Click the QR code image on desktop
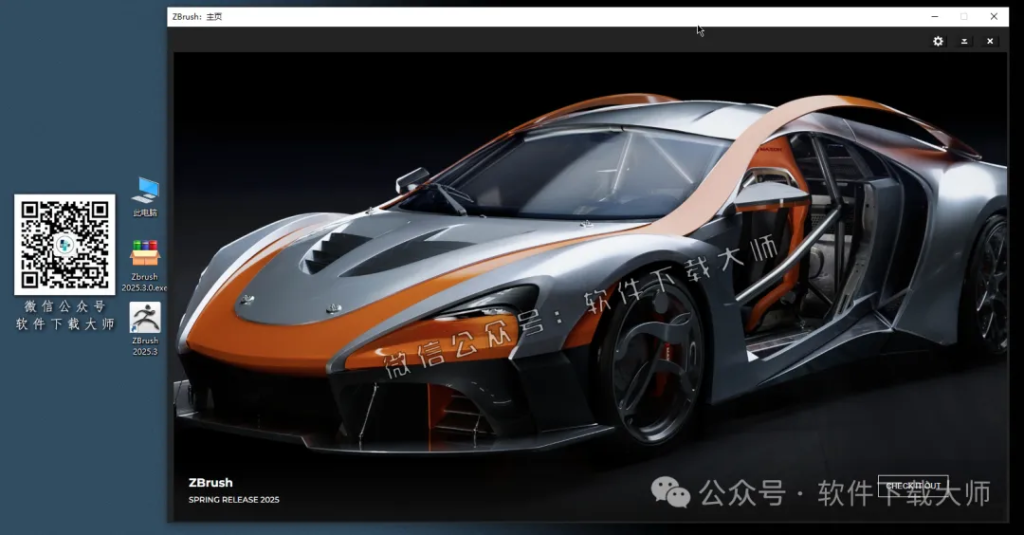The image size is (1024, 535). [x=65, y=244]
